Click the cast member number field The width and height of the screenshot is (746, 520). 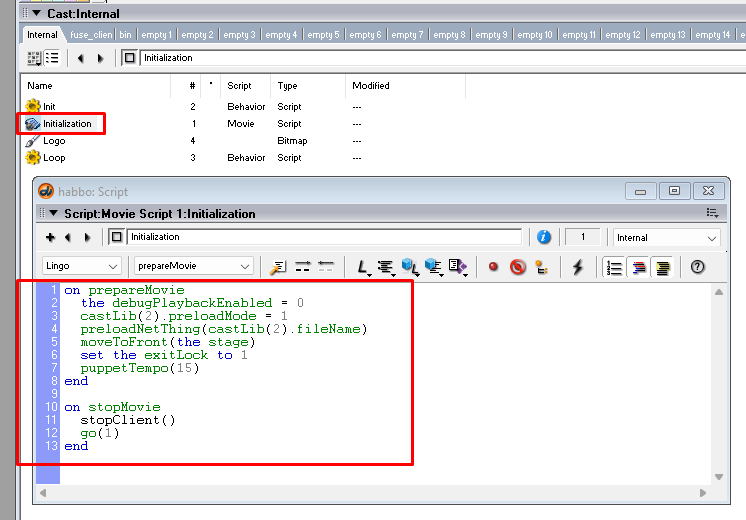tap(583, 237)
